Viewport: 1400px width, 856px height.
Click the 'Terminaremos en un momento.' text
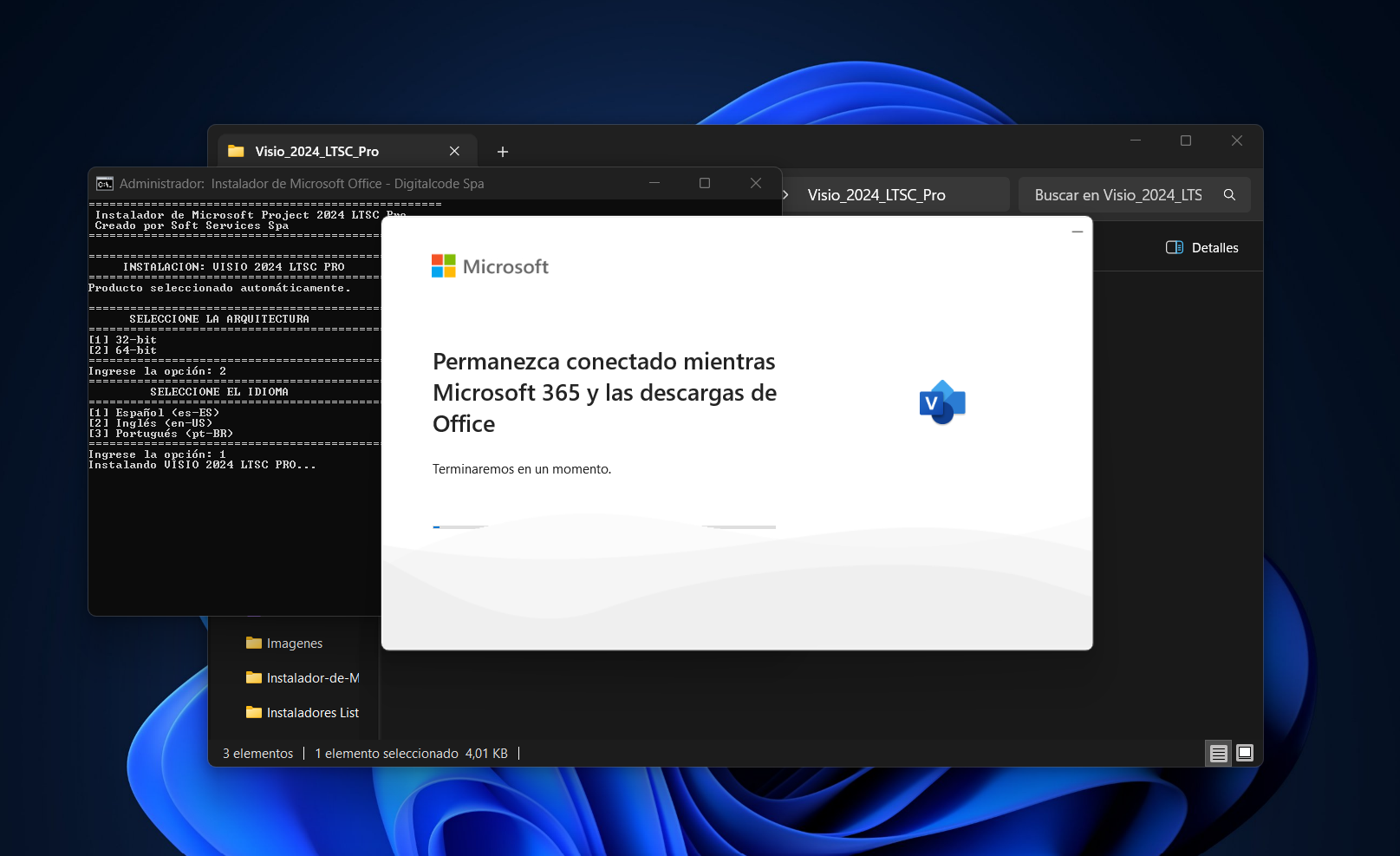tap(522, 469)
